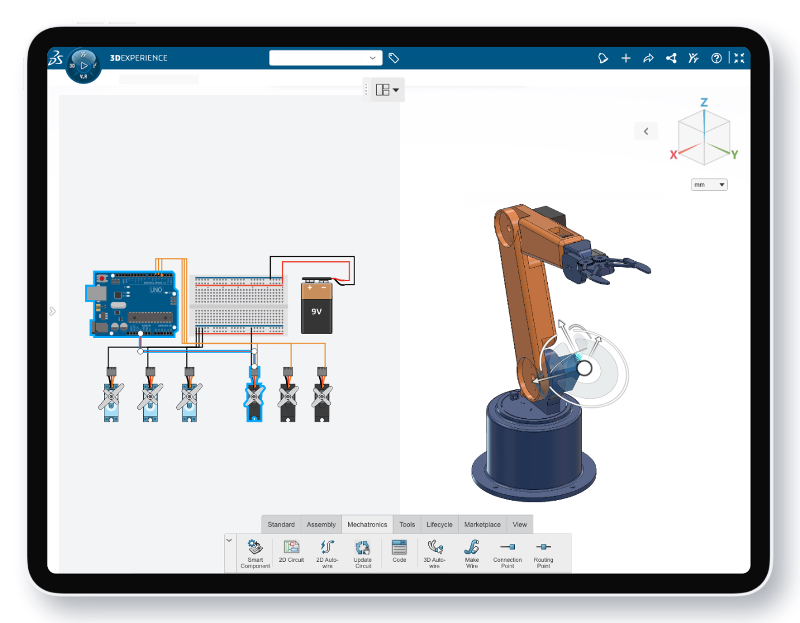Select the Routing Point tool
This screenshot has width=800, height=623.
[x=543, y=553]
